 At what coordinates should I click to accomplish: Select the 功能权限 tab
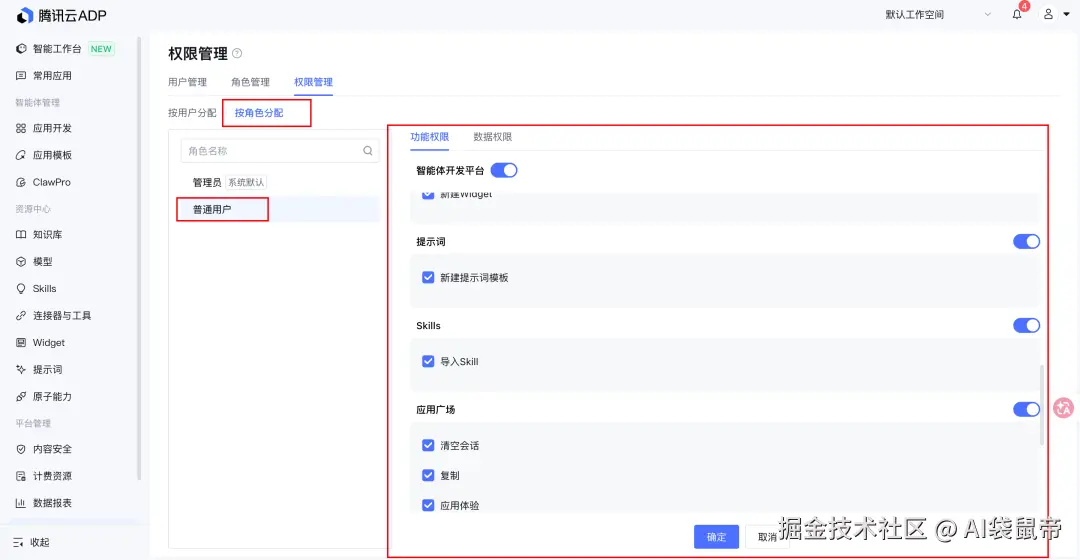429,137
